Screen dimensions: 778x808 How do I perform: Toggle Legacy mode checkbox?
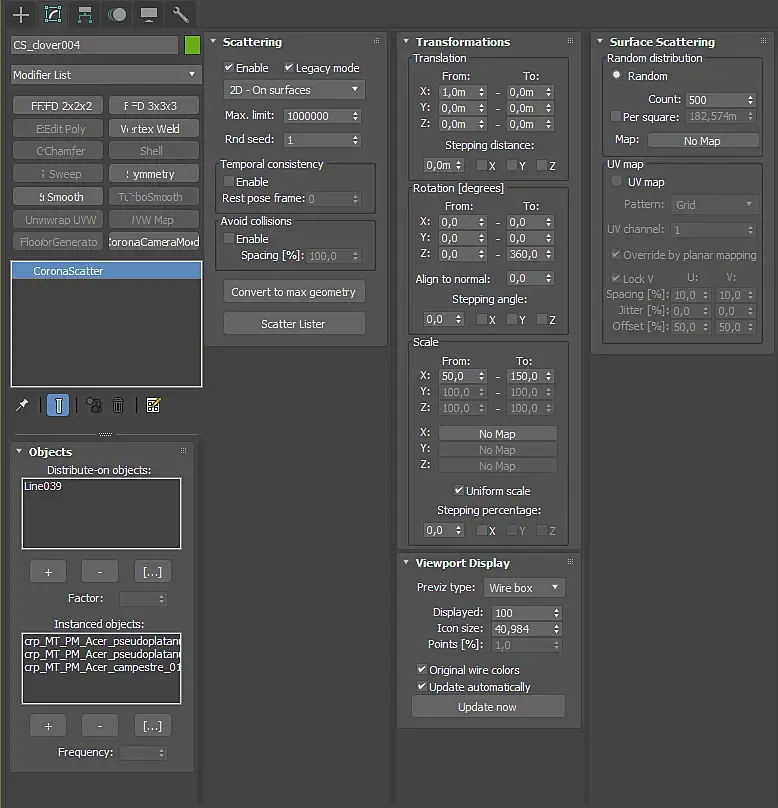pos(289,68)
